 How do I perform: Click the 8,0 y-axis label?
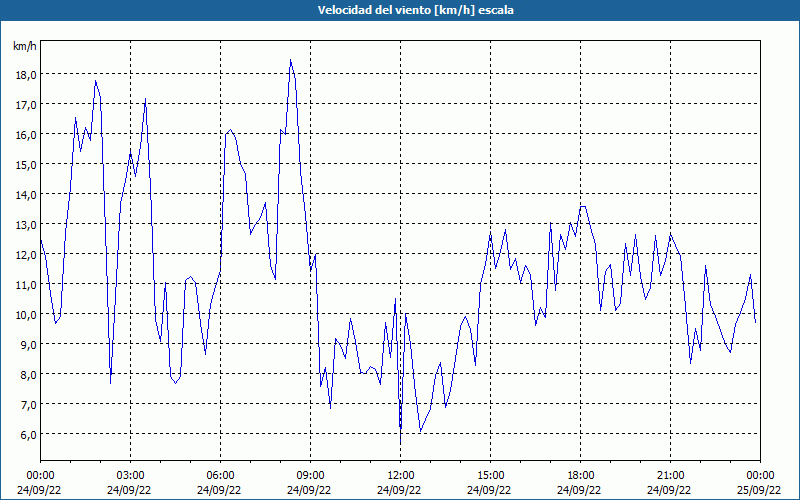point(29,374)
